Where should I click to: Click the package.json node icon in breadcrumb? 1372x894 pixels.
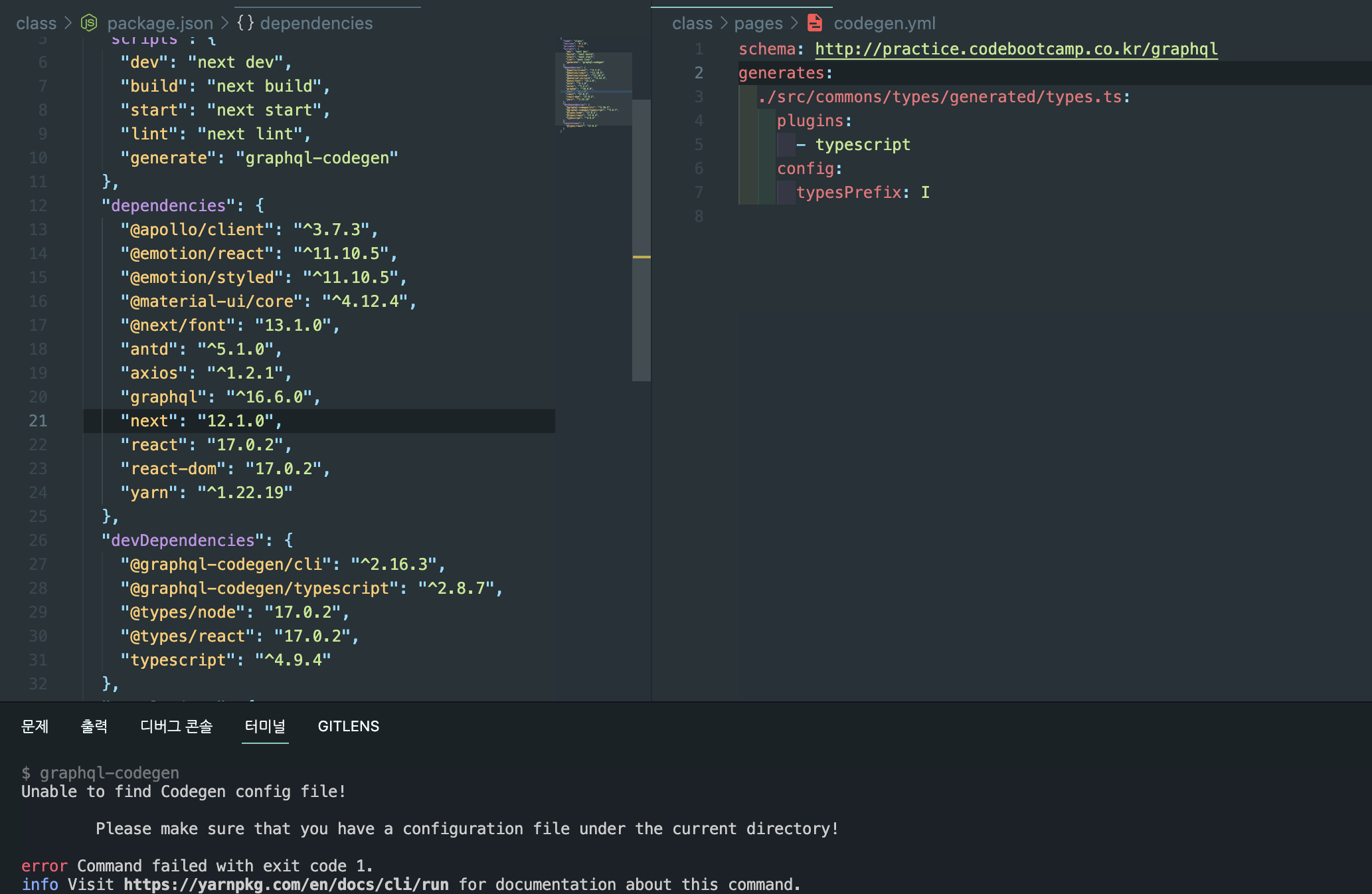coord(89,23)
